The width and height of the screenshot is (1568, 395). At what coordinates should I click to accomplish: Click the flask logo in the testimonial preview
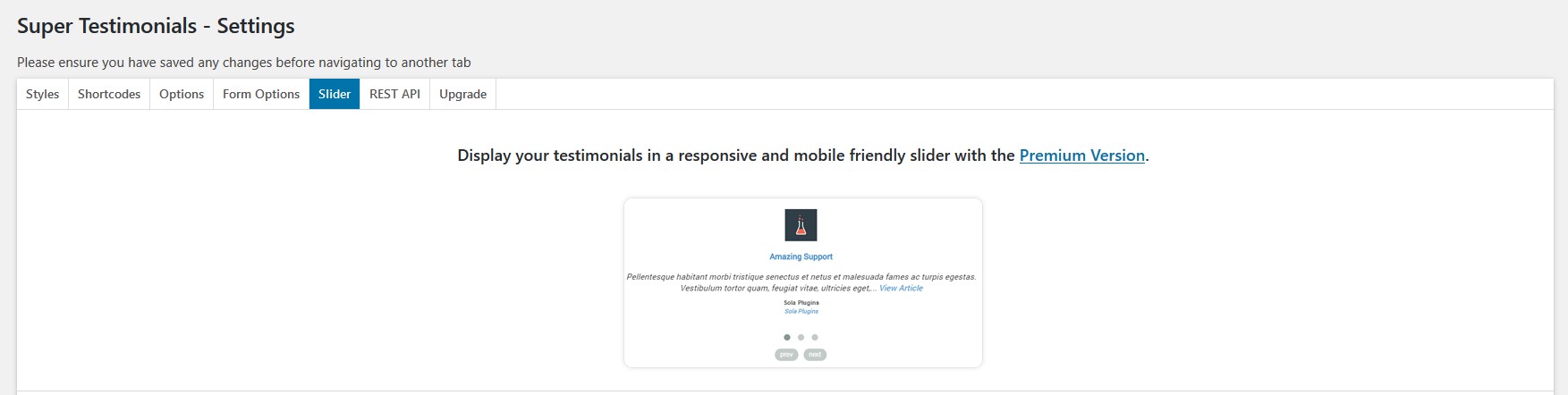click(x=801, y=225)
